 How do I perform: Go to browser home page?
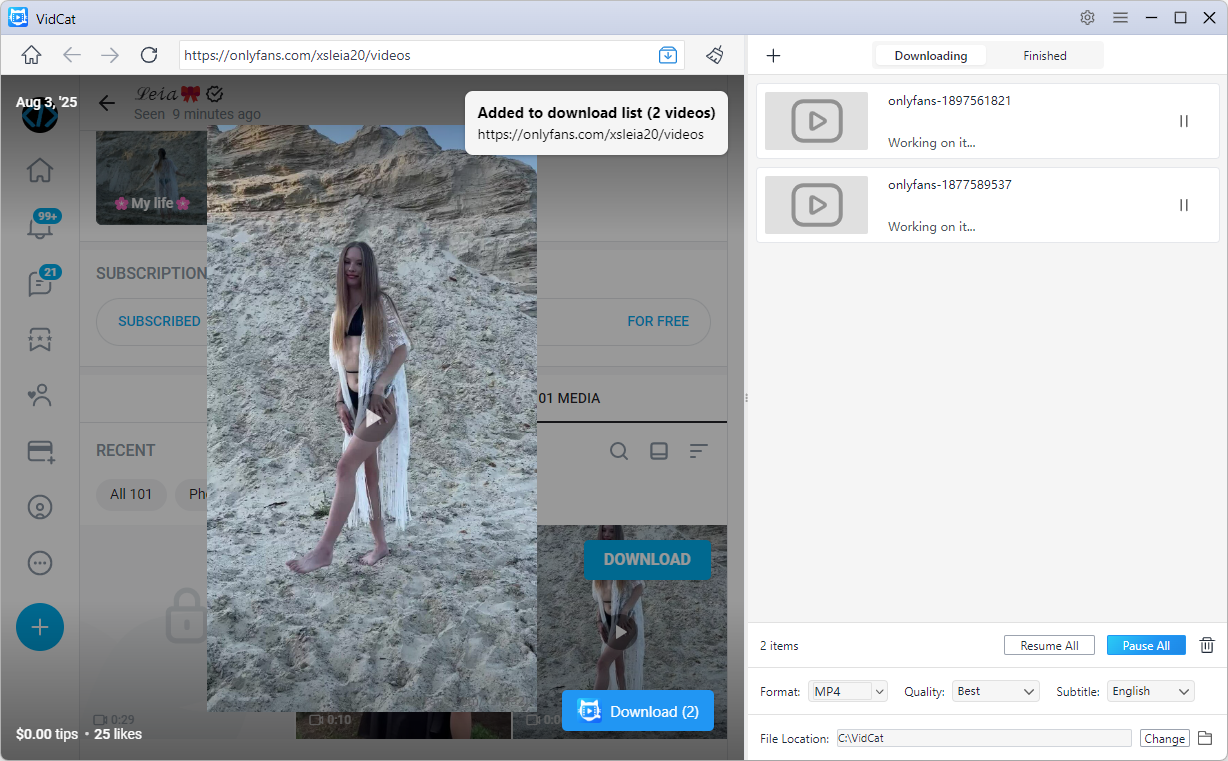[32, 55]
